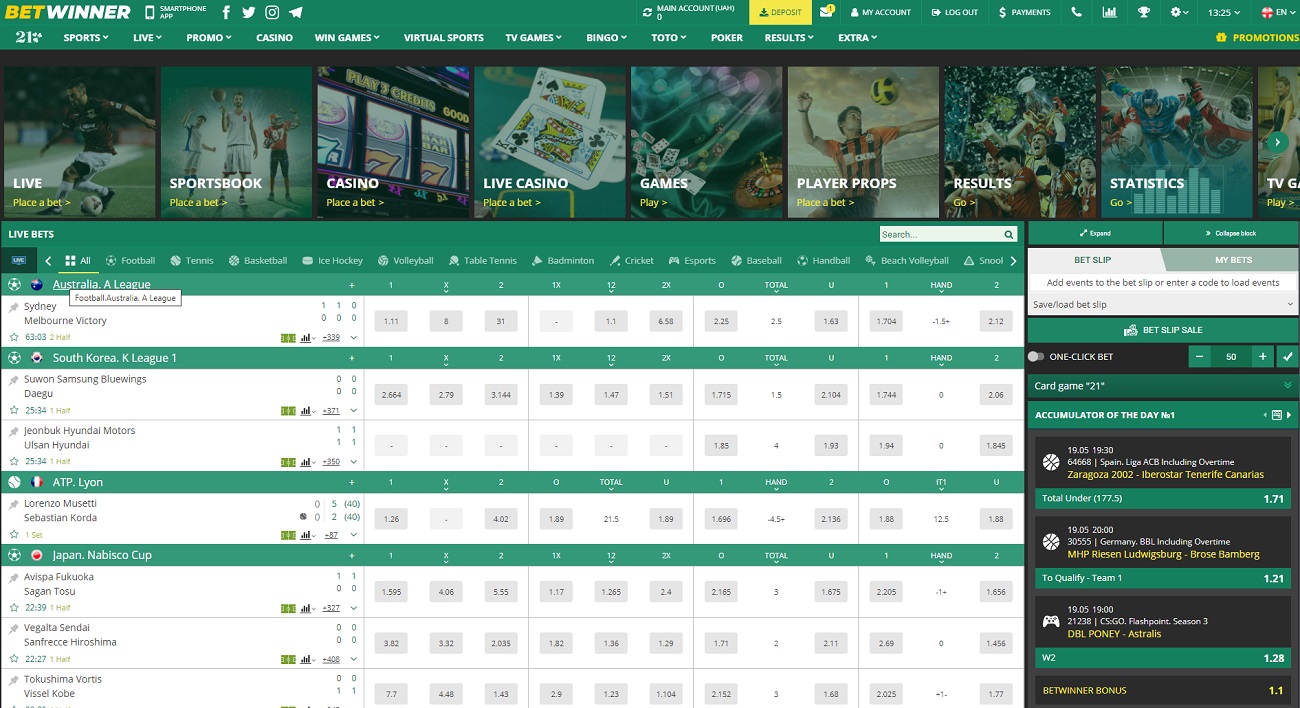Image resolution: width=1300 pixels, height=708 pixels.
Task: Filter live bets by Esports
Action: tap(692, 261)
